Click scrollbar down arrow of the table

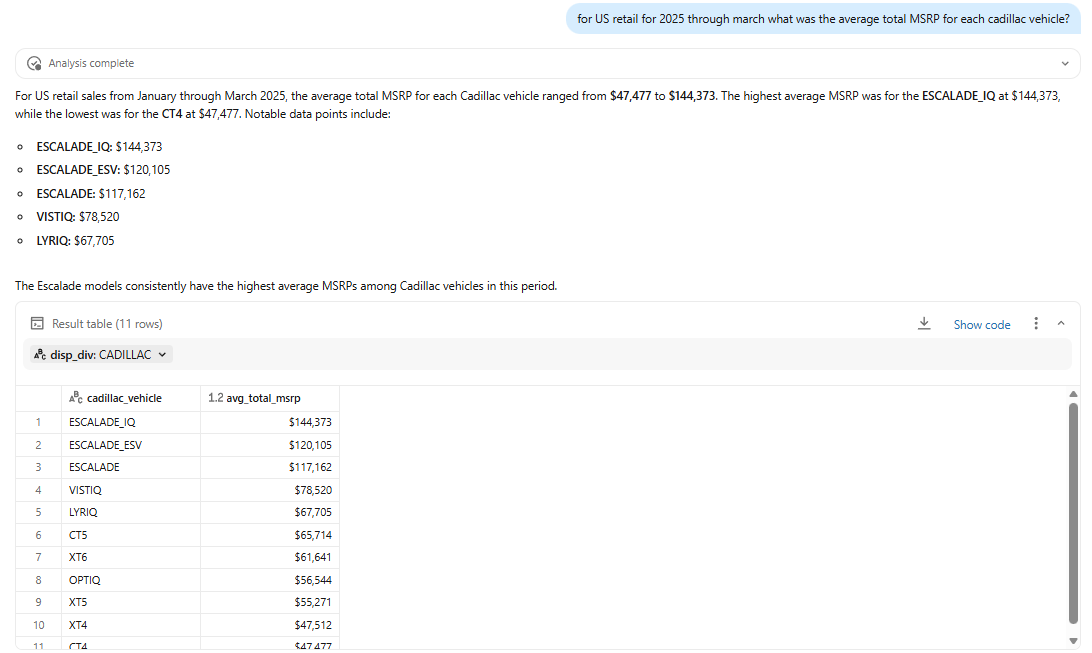[x=1073, y=641]
